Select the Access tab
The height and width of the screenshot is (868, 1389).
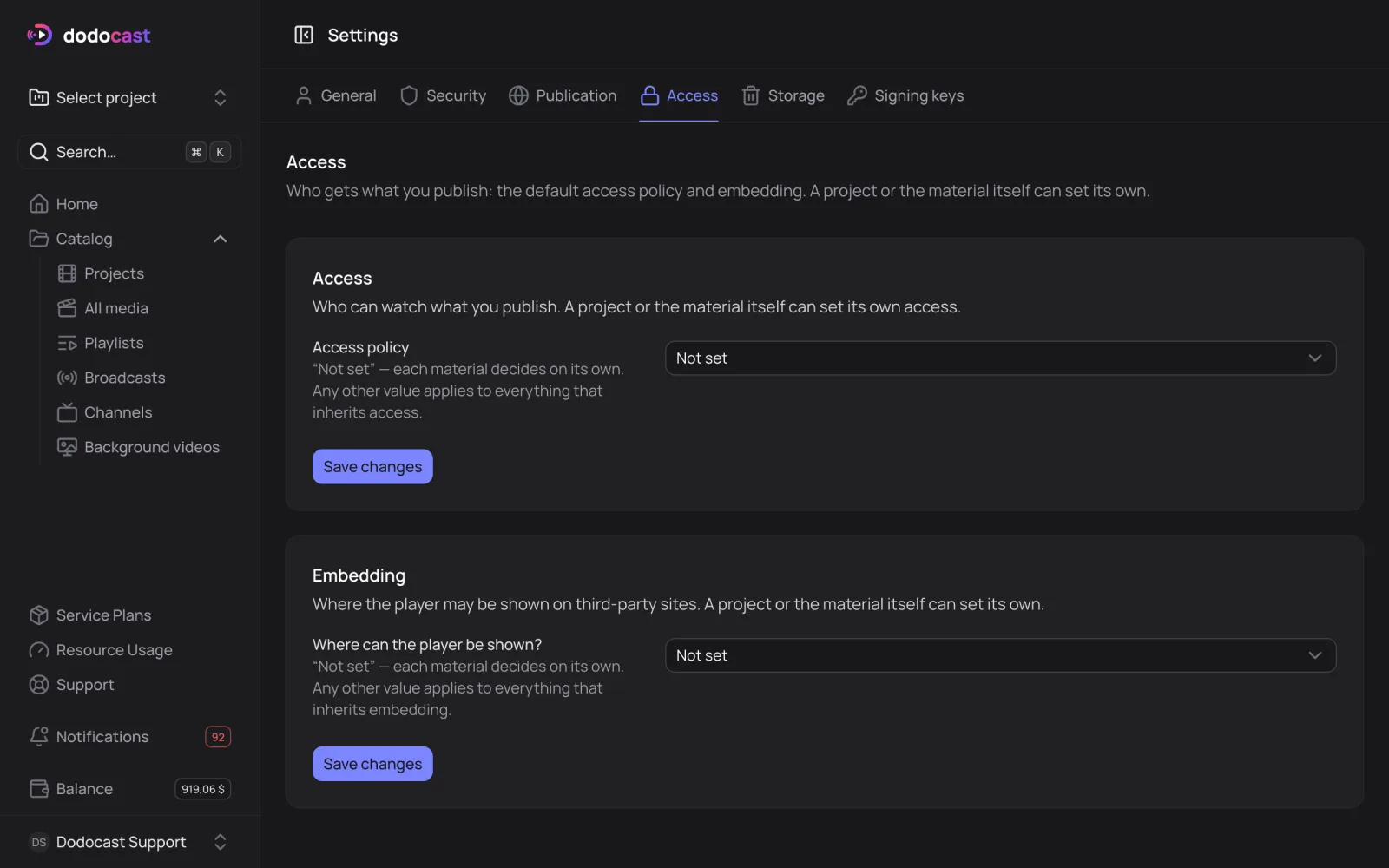coord(679,95)
